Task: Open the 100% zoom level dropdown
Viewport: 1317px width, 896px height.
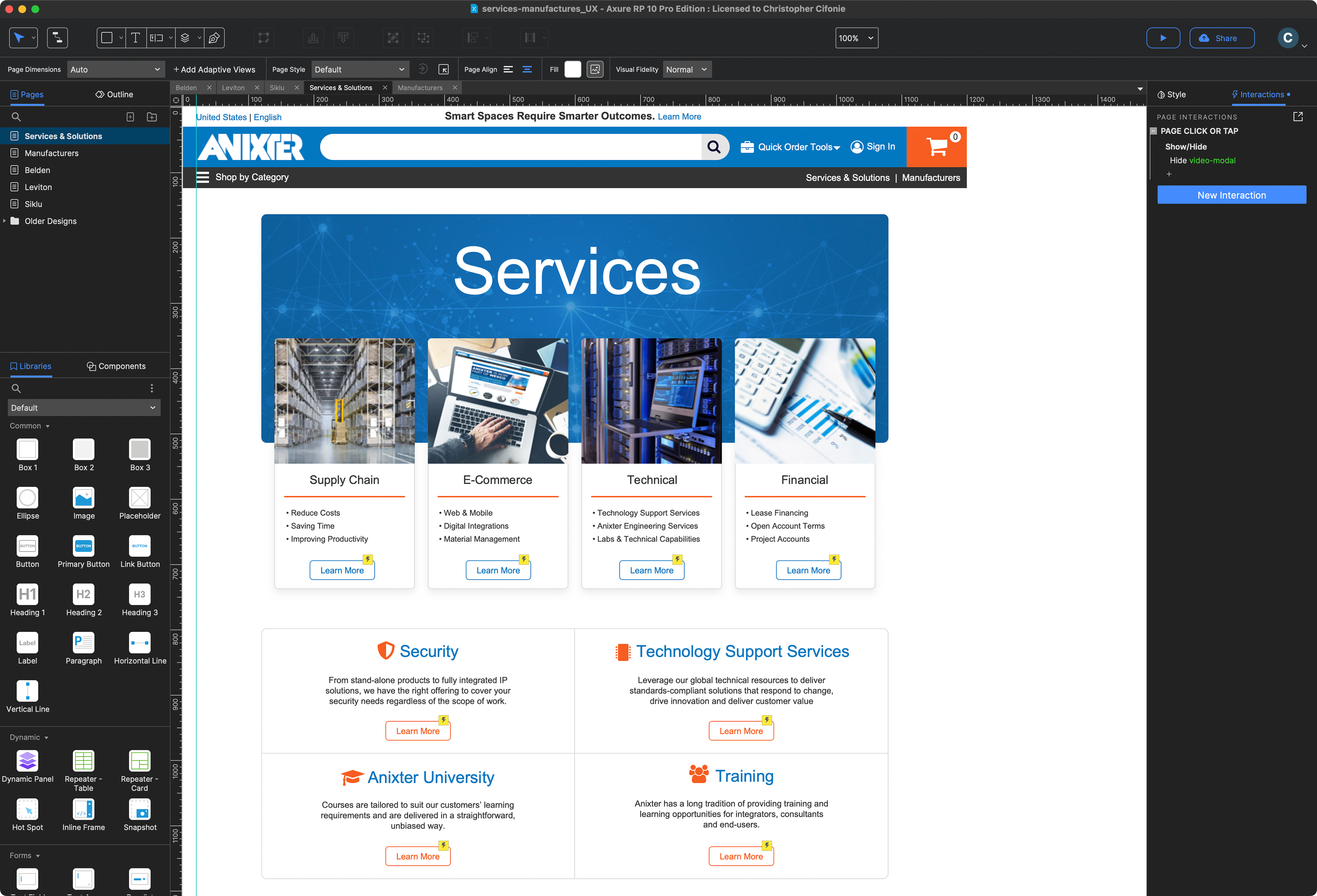Action: (x=856, y=38)
